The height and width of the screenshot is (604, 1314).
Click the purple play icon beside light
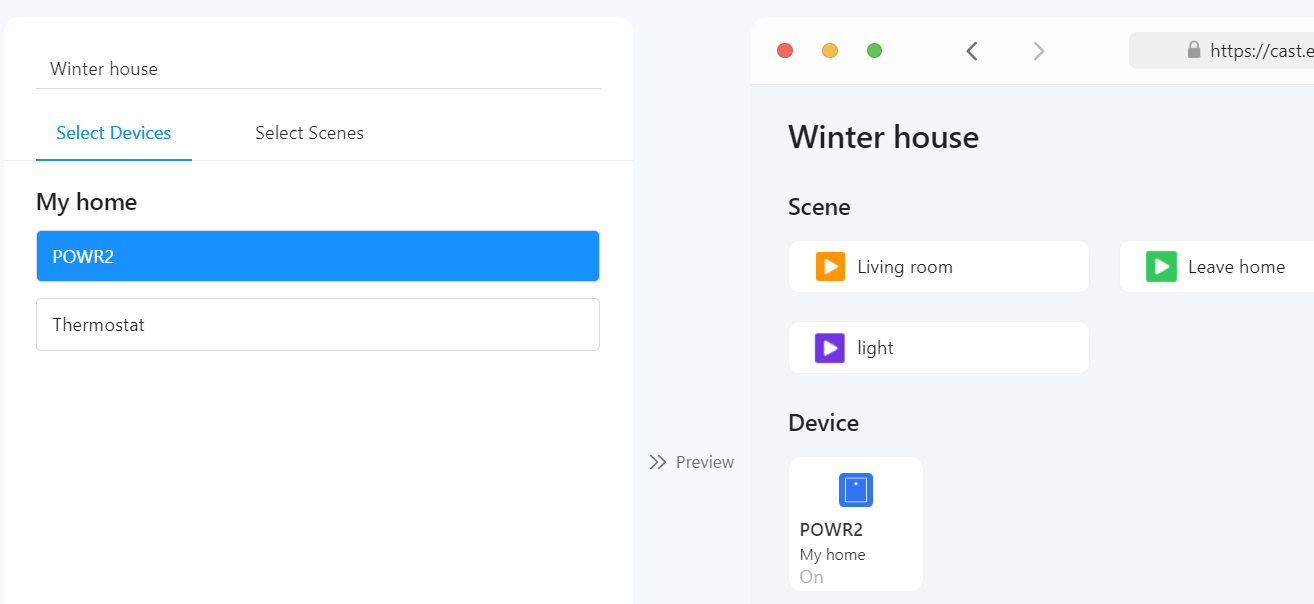[830, 348]
